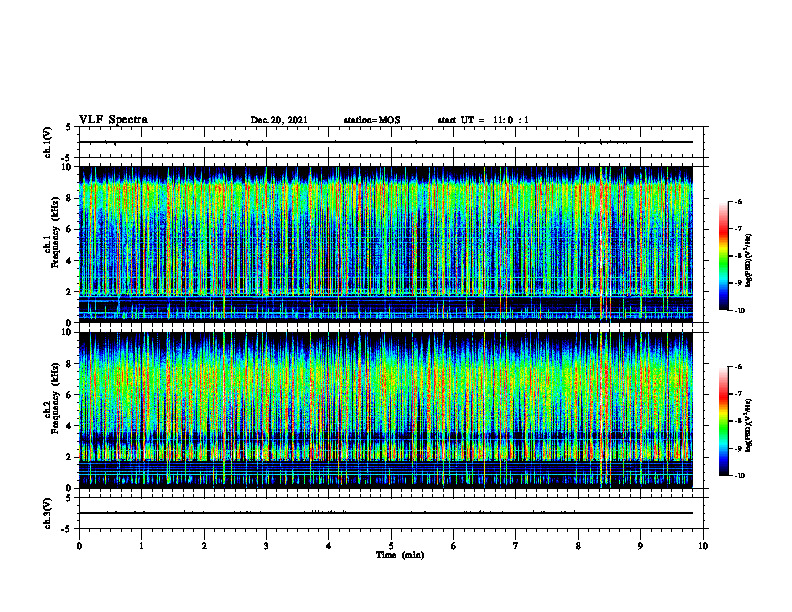Screen dimensions: 792x612
Task: Click the ch.2 frequency tick label '6'
Action: (x=69, y=395)
